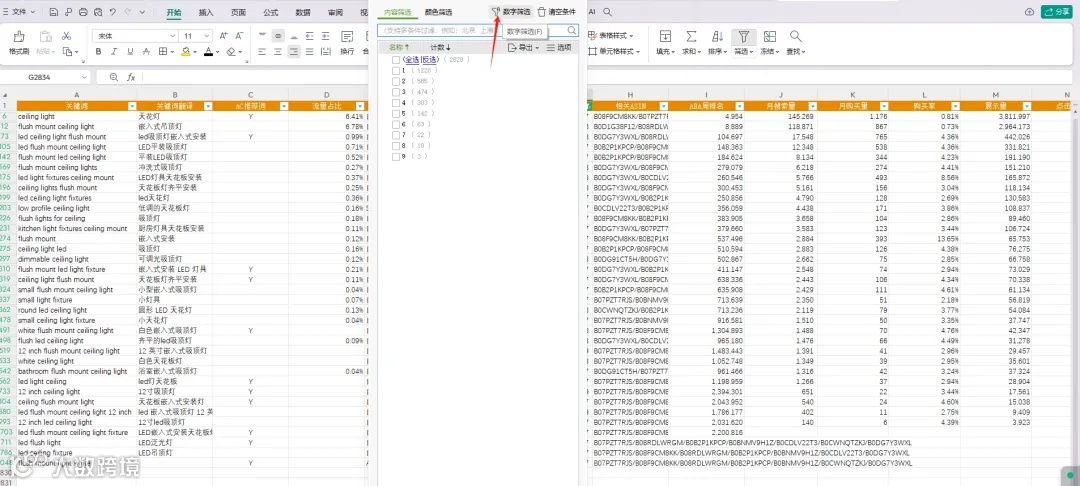Toggle Strikethrough formatting
This screenshot has width=1080, height=486.
click(x=146, y=52)
